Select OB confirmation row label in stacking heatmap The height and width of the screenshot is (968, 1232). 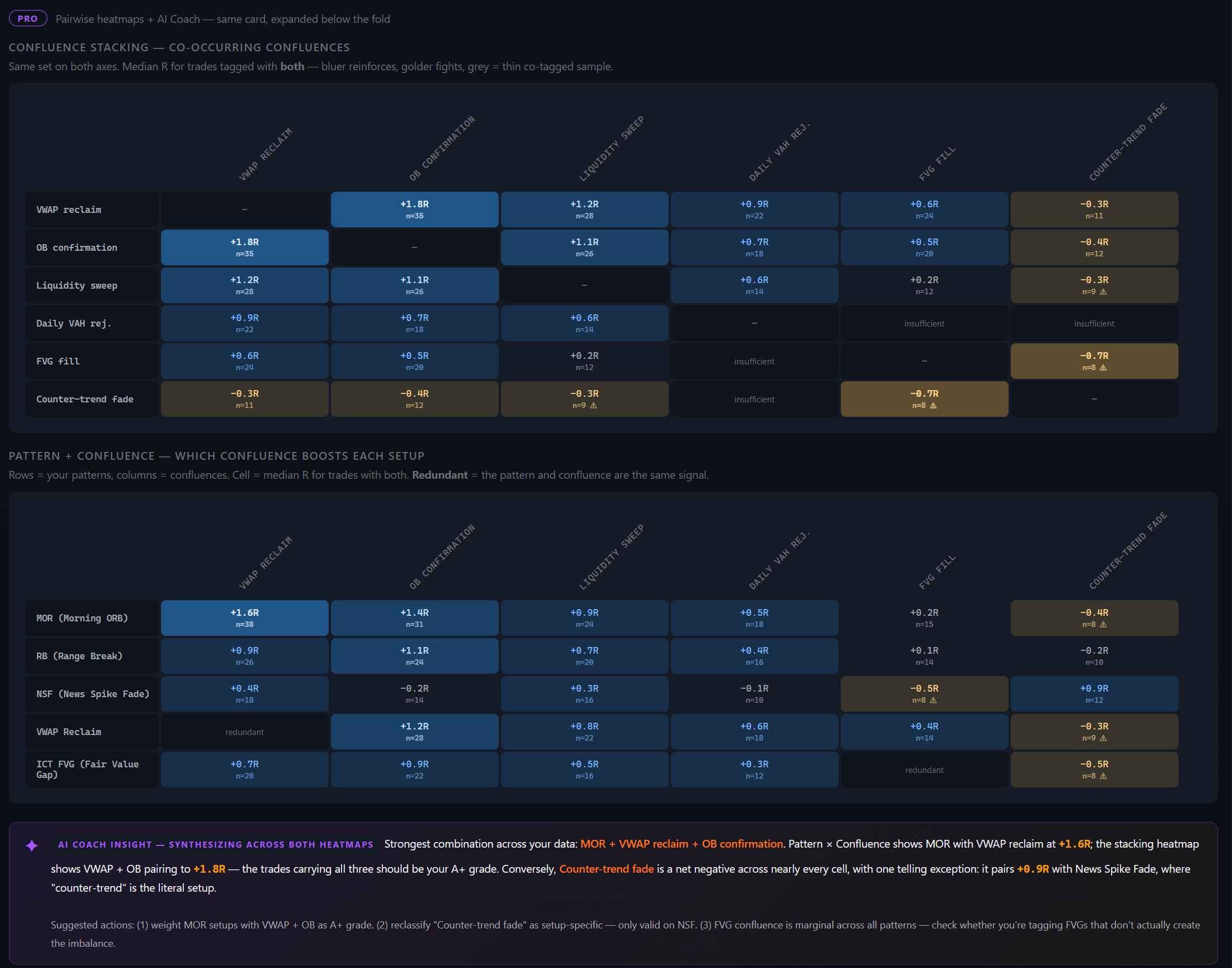tap(92, 247)
